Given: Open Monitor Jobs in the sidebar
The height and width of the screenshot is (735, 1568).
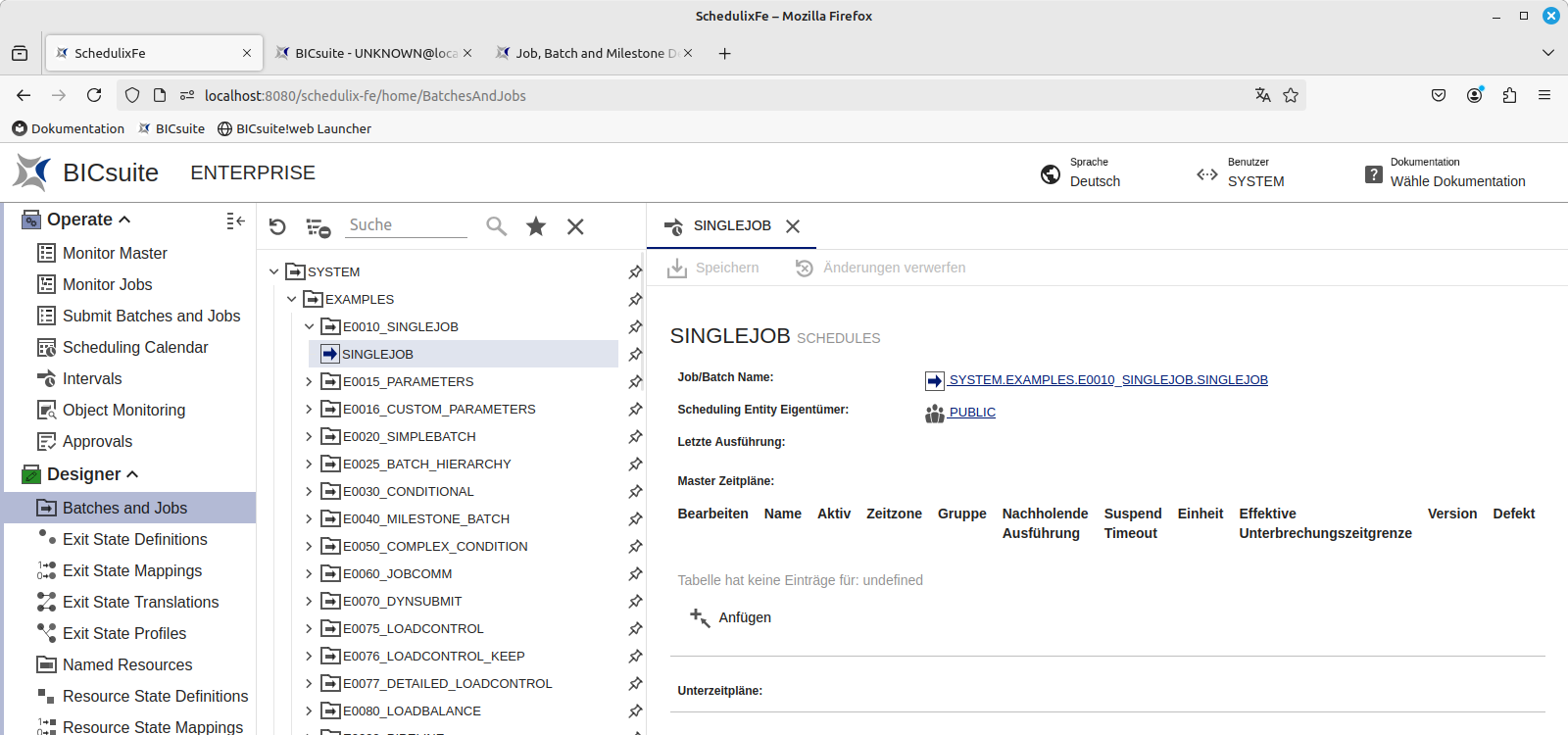Looking at the screenshot, I should pos(107,284).
